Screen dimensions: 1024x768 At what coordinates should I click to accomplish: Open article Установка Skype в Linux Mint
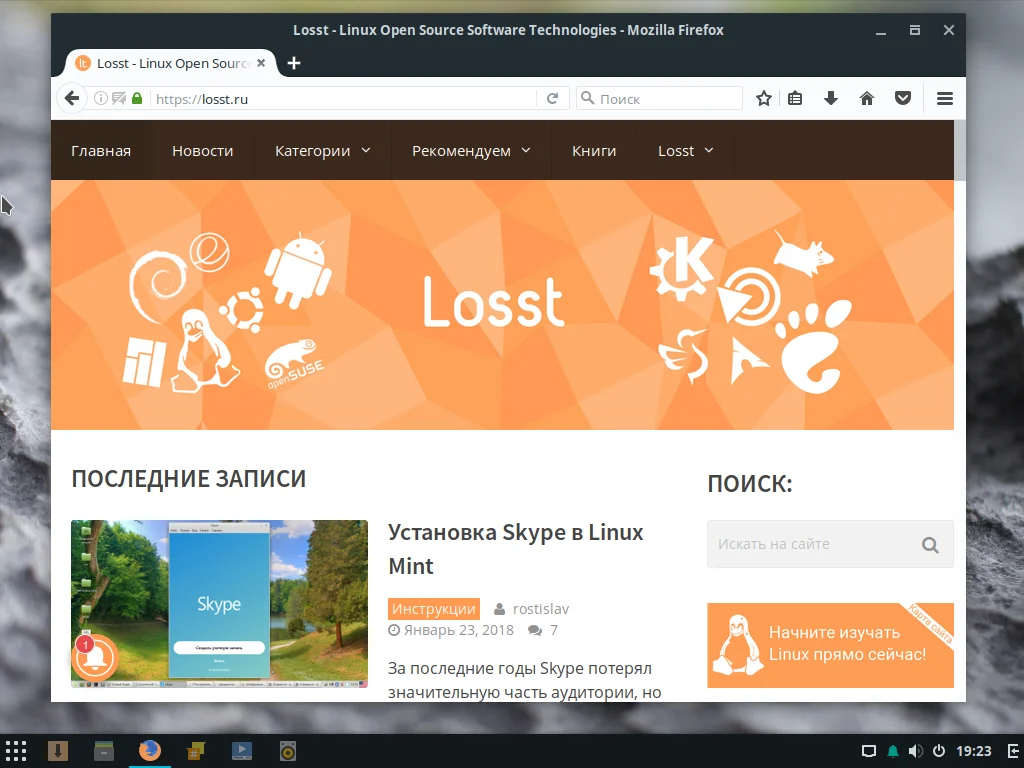click(515, 549)
